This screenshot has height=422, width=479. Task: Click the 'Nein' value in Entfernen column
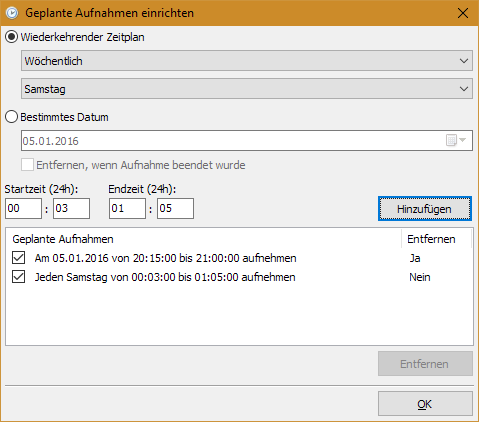(420, 277)
